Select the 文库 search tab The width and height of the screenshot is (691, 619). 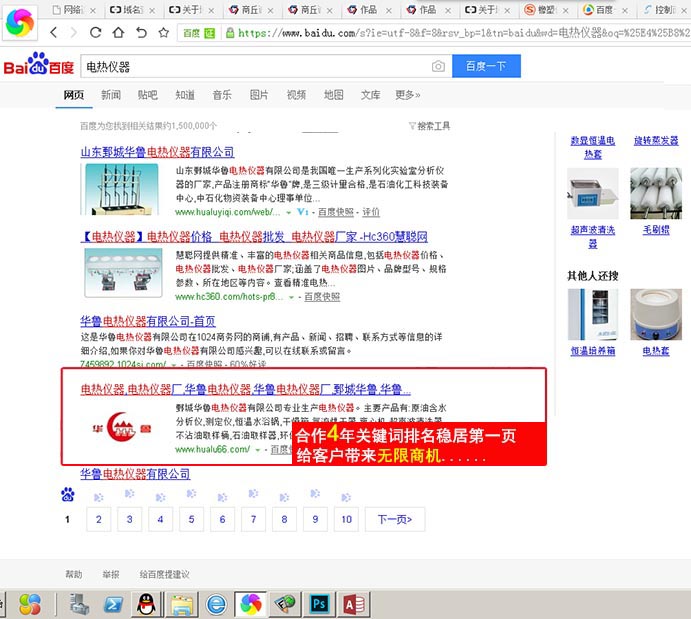point(370,95)
